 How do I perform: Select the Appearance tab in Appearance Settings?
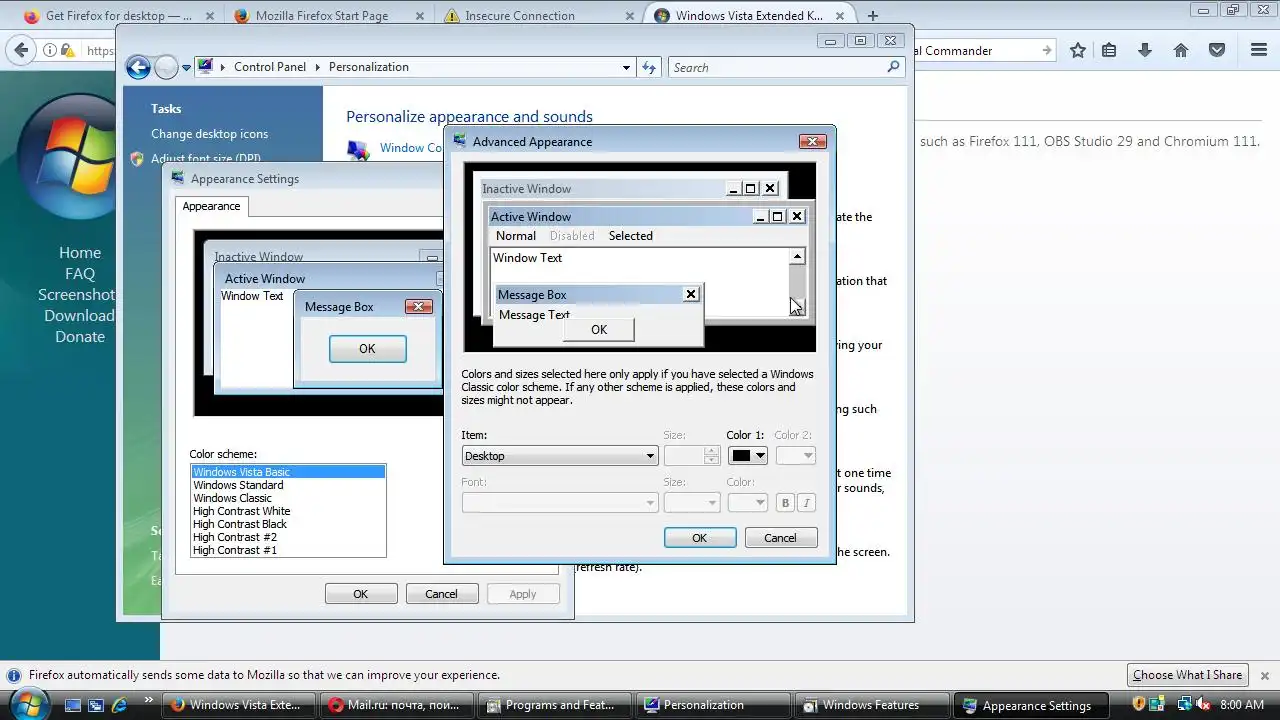point(211,206)
